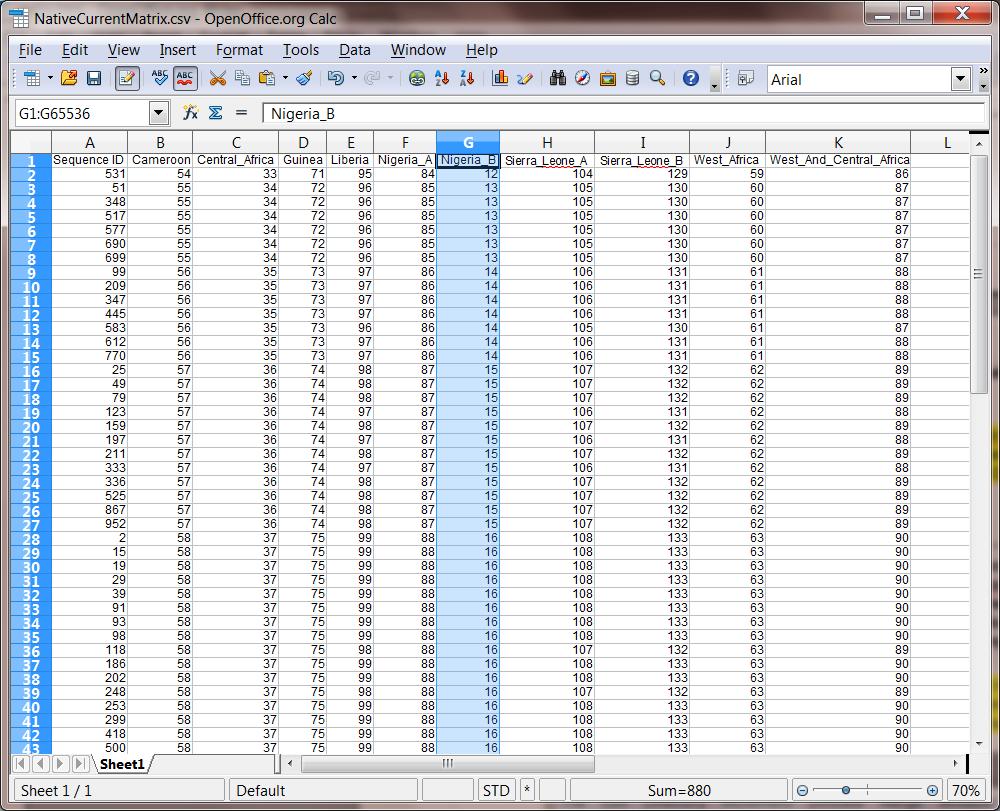Open Data Sources

coord(633,78)
